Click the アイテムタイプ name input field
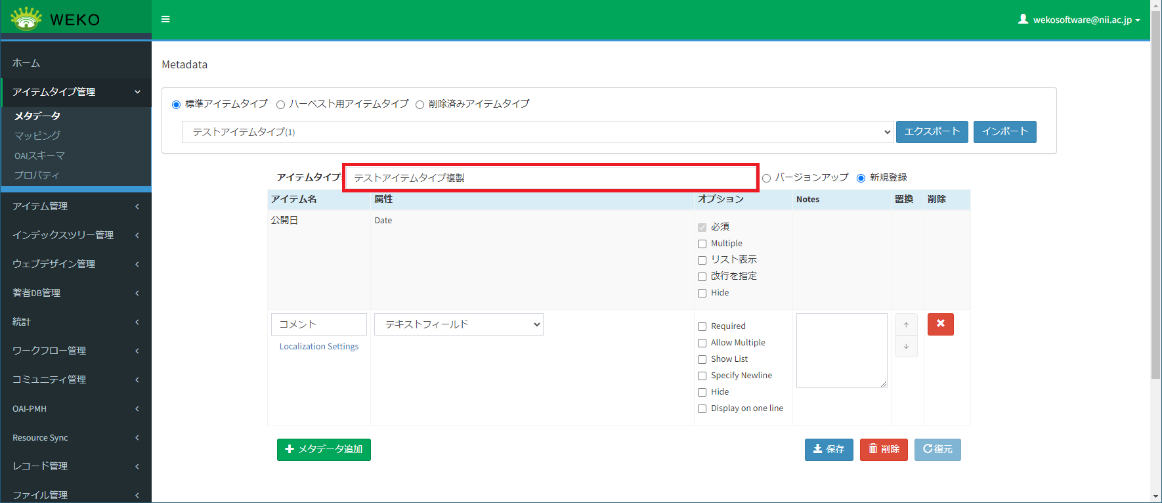1162x503 pixels. (549, 178)
